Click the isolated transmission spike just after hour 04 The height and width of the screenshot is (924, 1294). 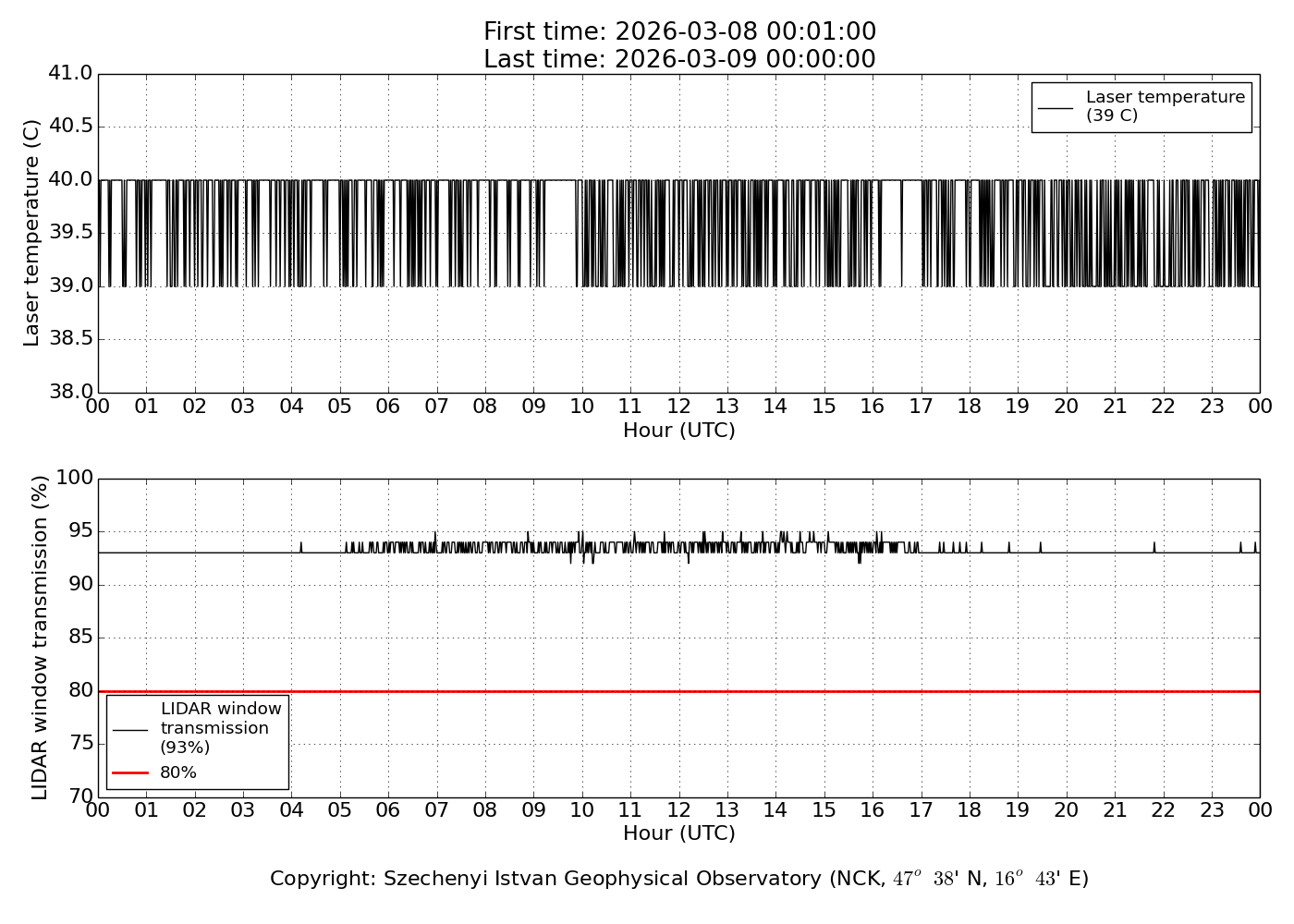[x=300, y=546]
